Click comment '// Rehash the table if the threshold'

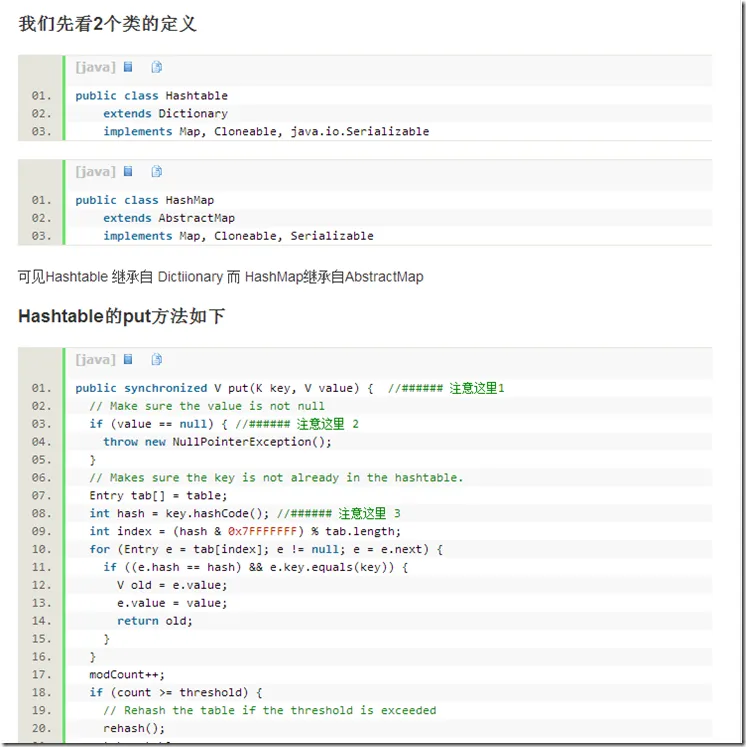click(x=270, y=711)
